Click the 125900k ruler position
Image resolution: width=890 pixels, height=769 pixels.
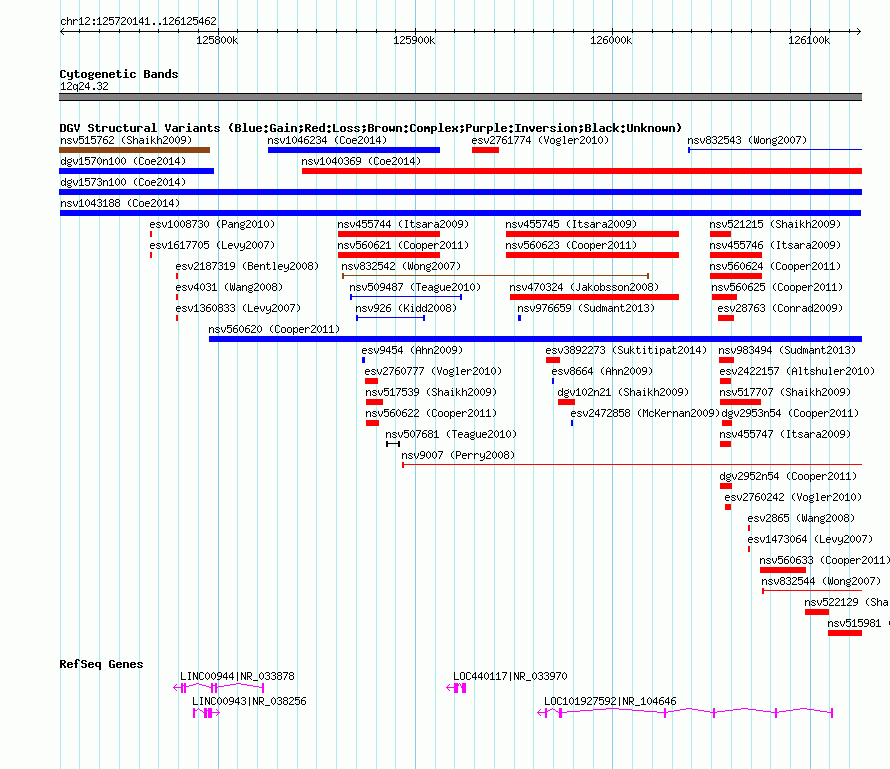pyautogui.click(x=414, y=40)
